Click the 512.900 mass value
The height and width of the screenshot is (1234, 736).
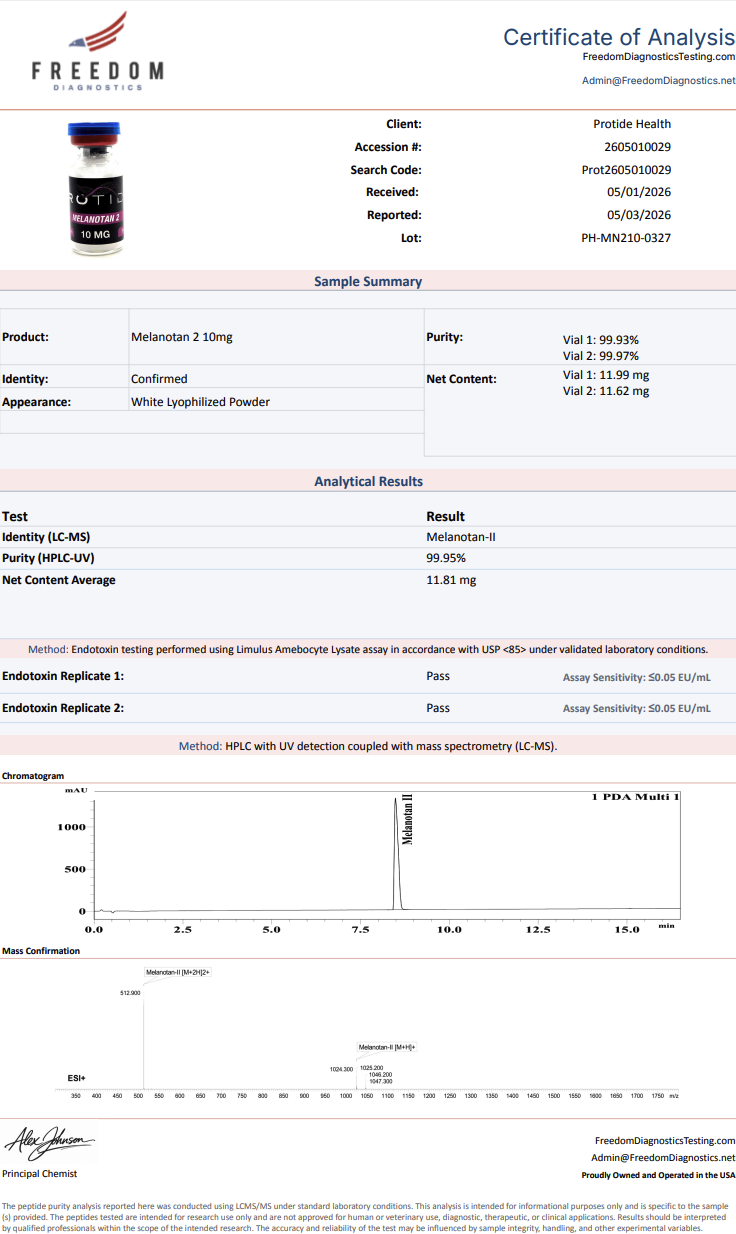click(x=130, y=993)
